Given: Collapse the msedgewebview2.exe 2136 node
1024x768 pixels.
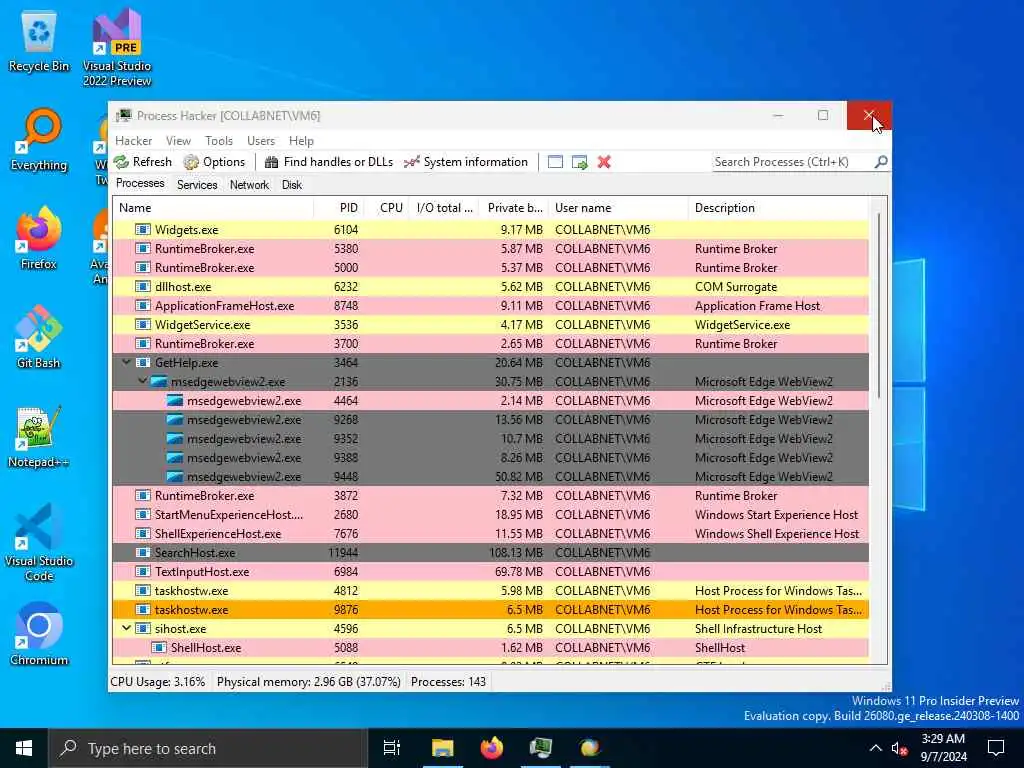Looking at the screenshot, I should pyautogui.click(x=142, y=381).
